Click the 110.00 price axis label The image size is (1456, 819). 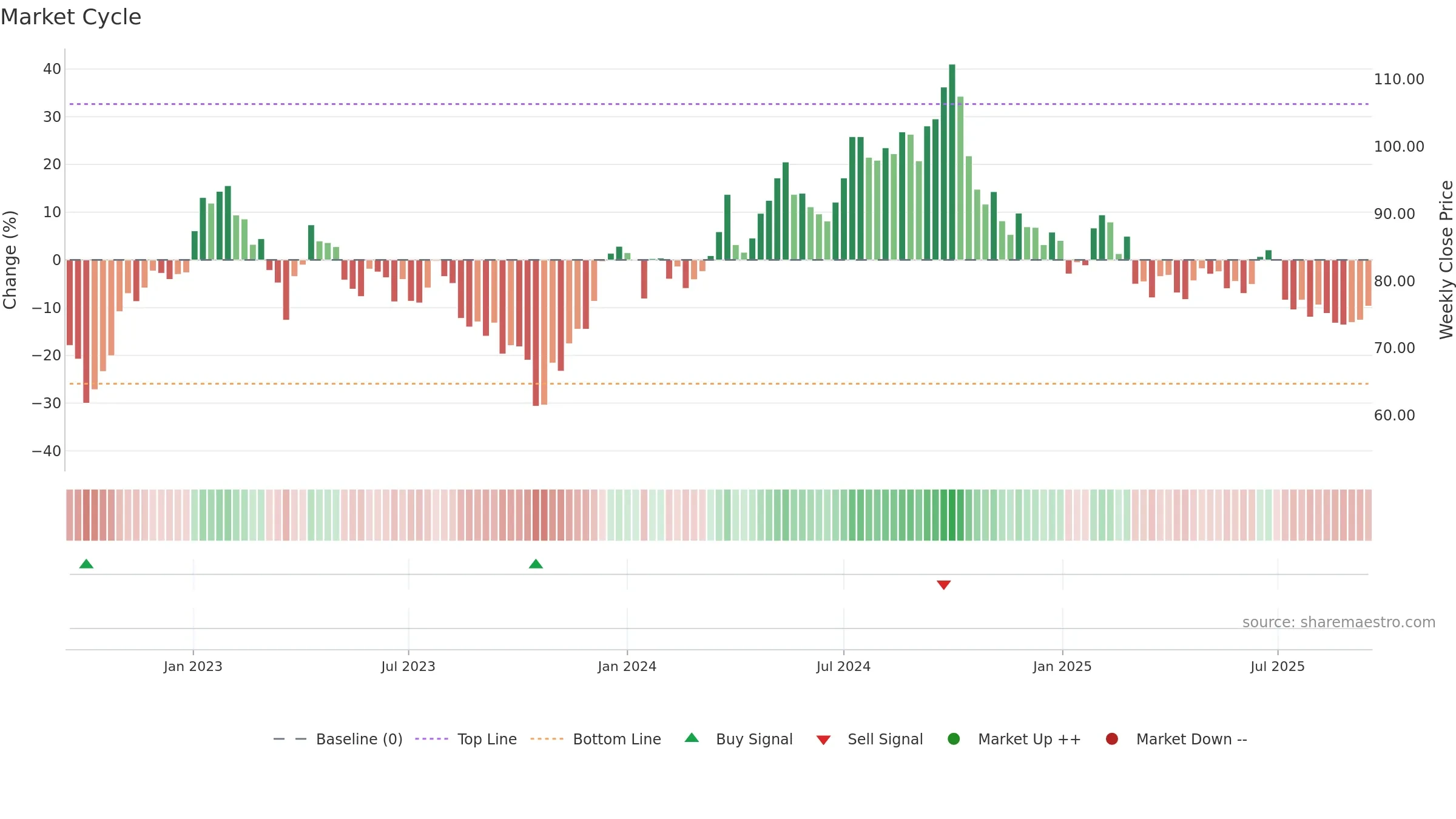tap(1399, 79)
